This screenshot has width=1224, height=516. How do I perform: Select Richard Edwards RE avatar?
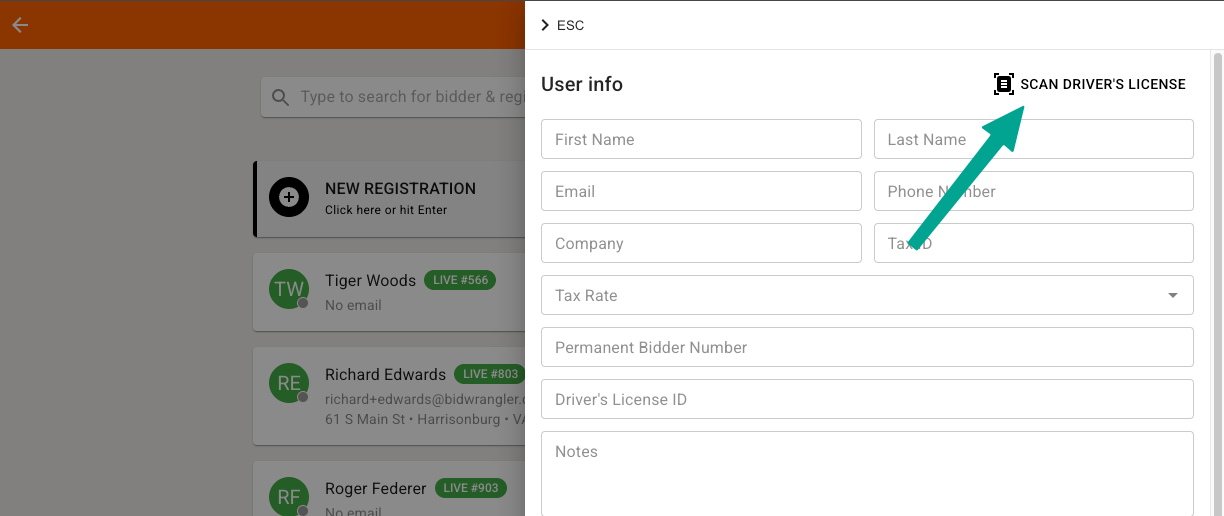pos(289,383)
